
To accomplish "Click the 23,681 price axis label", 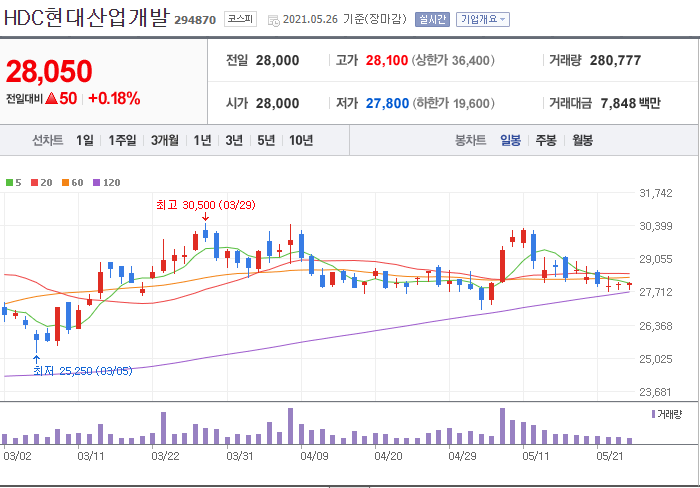I will coord(655,392).
